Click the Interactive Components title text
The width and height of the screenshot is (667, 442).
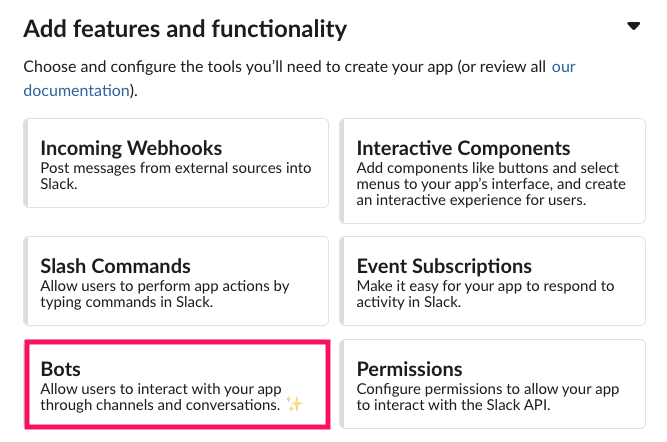tap(463, 148)
